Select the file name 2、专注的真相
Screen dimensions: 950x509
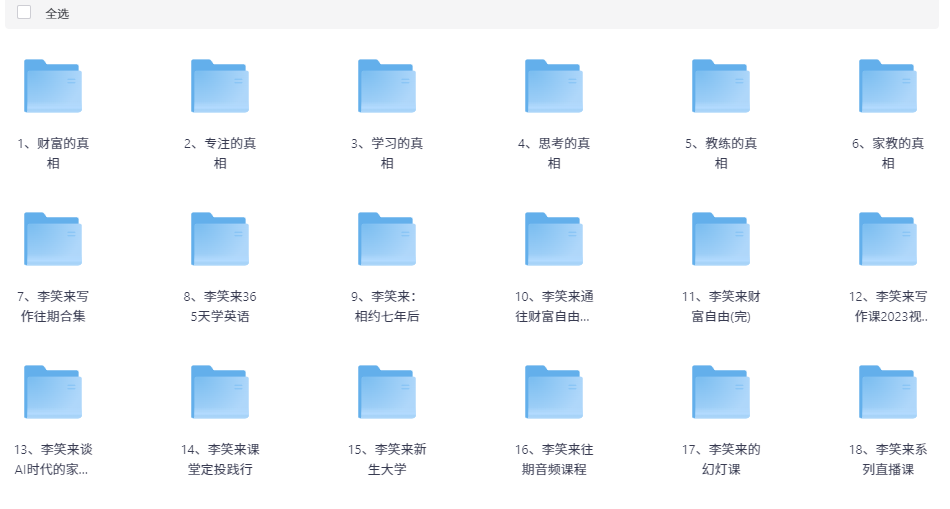220,153
